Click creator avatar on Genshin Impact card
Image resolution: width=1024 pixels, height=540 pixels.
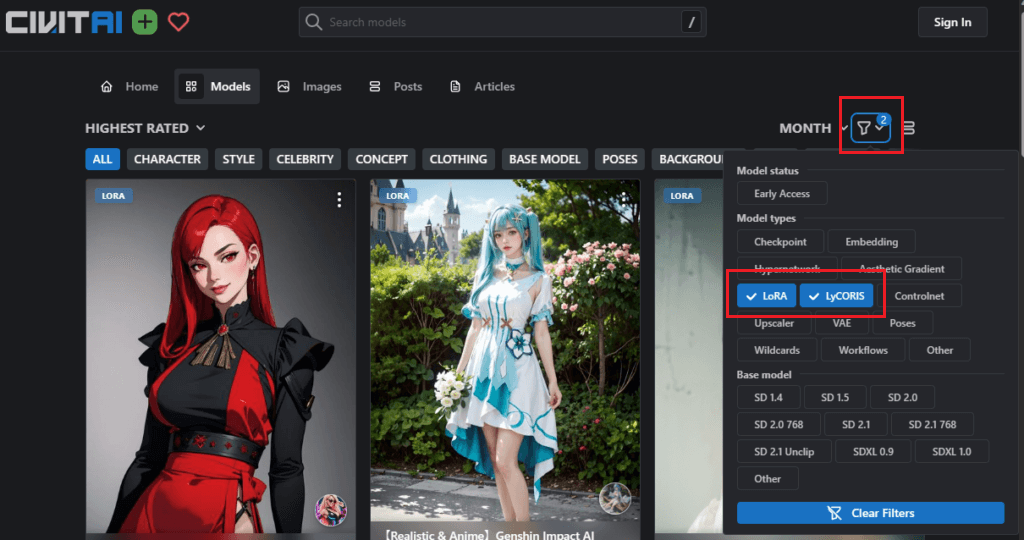tap(615, 498)
